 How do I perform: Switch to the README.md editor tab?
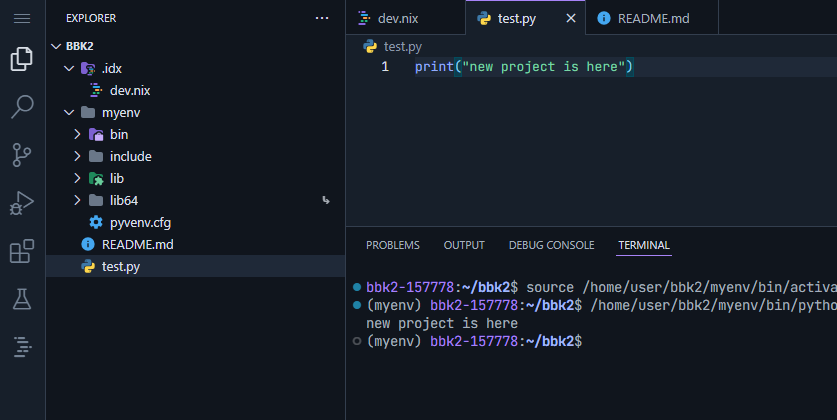click(652, 18)
